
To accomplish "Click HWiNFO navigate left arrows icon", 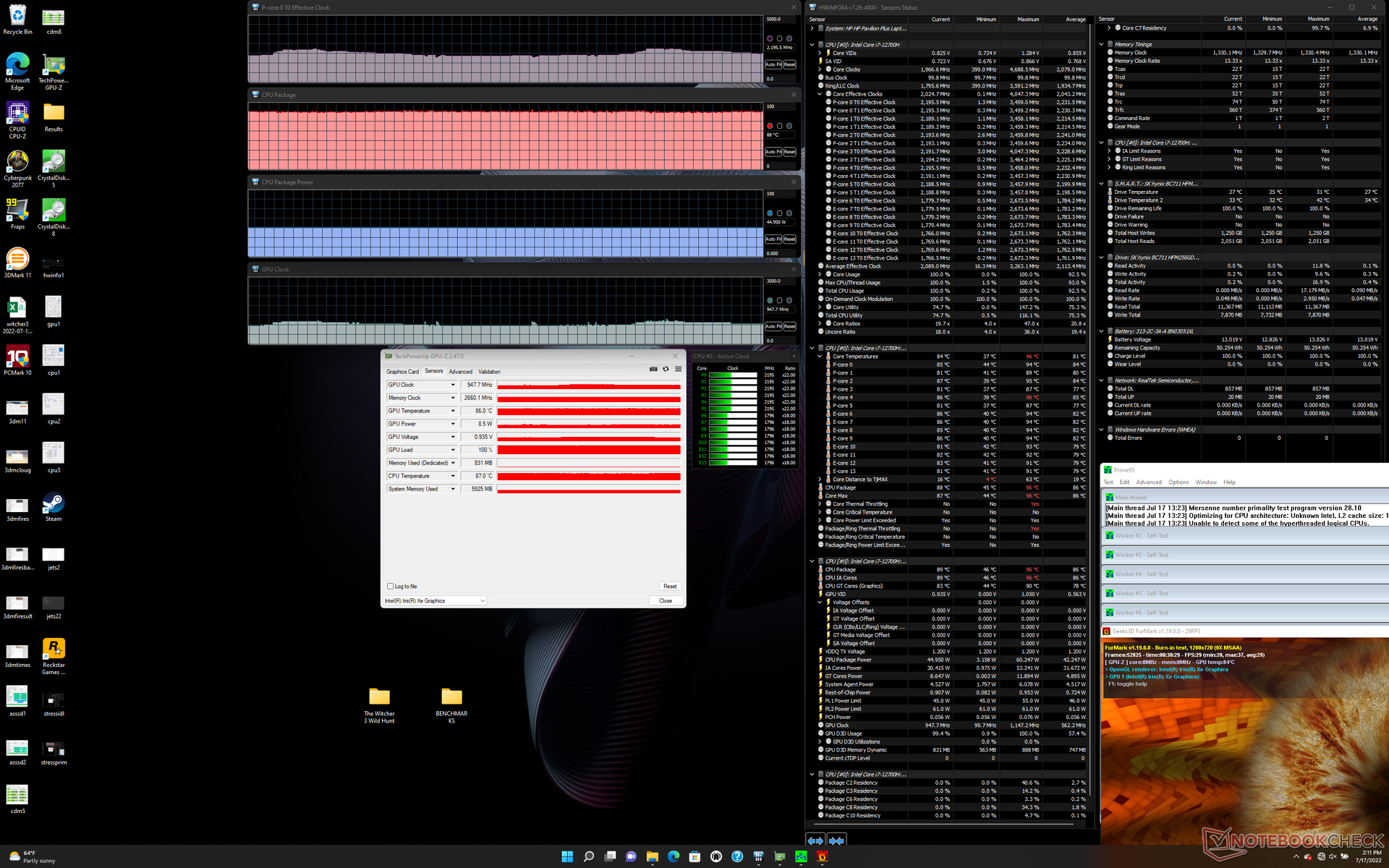I will click(x=815, y=841).
